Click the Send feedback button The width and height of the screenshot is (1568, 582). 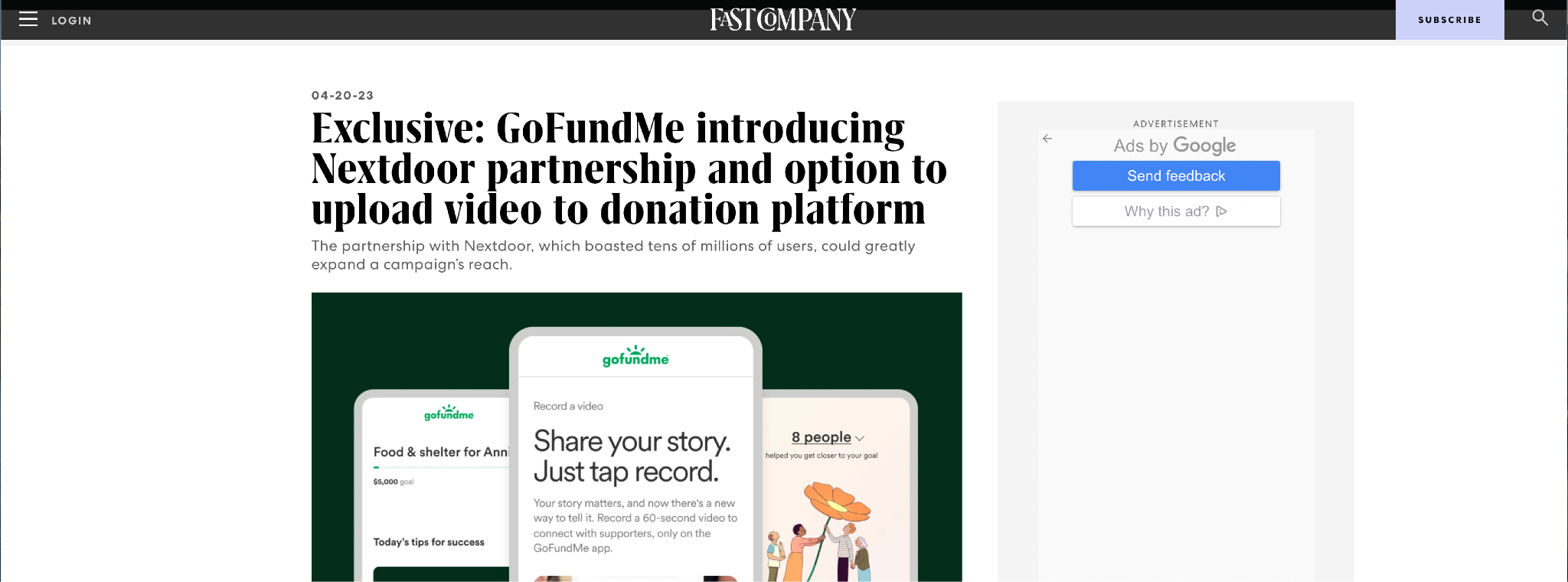coord(1176,175)
